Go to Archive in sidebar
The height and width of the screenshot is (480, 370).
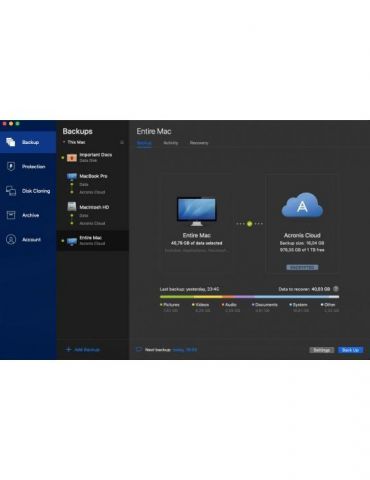point(28,215)
